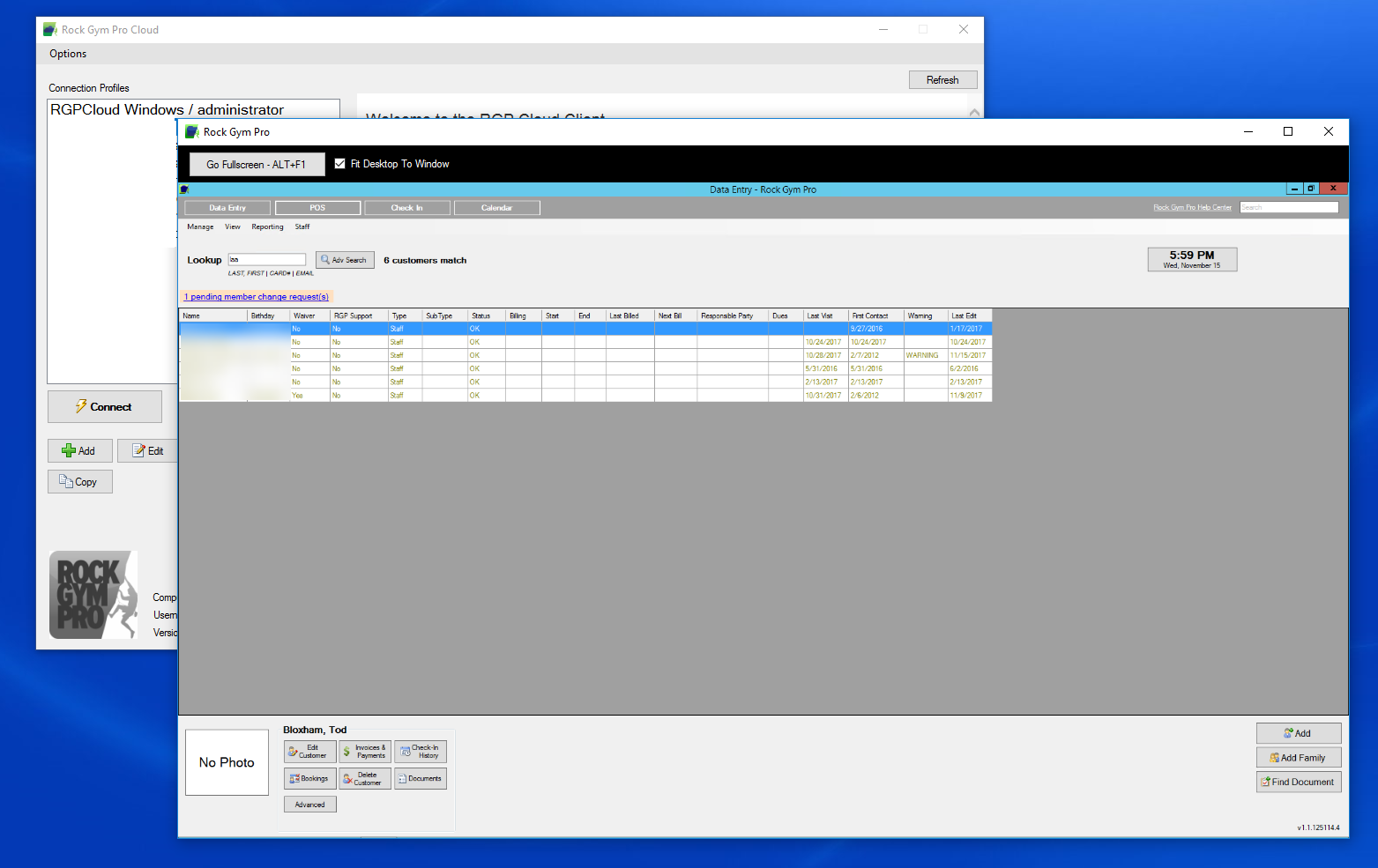Switch to the Data Entry tab
Image resolution: width=1378 pixels, height=868 pixels.
(227, 208)
